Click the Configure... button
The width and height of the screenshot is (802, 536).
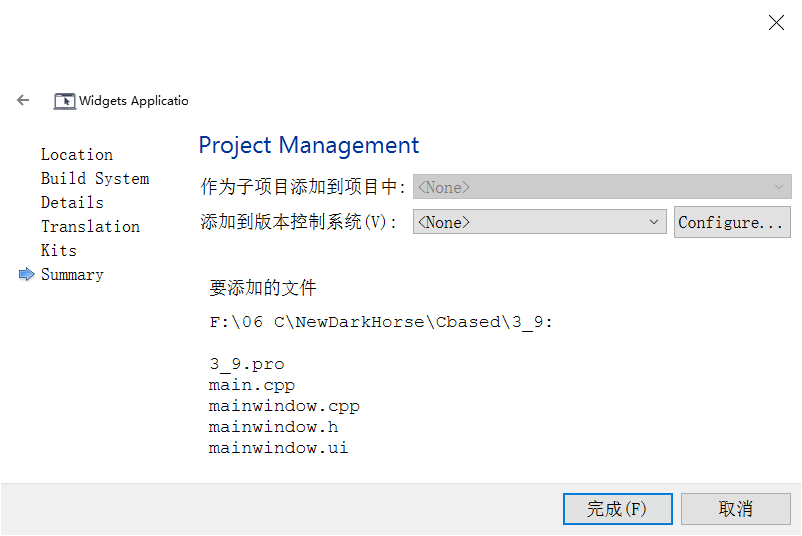pos(732,222)
